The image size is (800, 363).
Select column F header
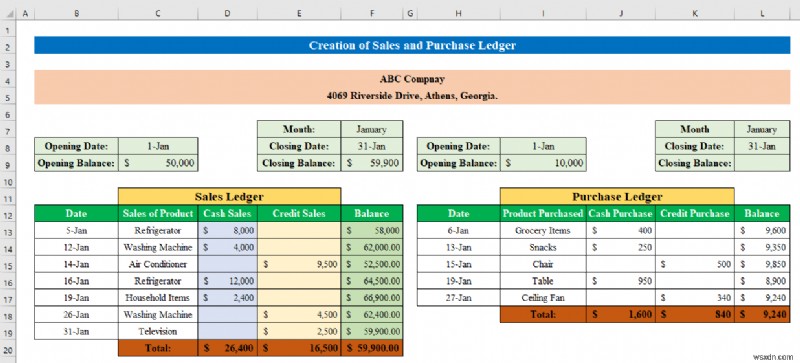(x=372, y=14)
